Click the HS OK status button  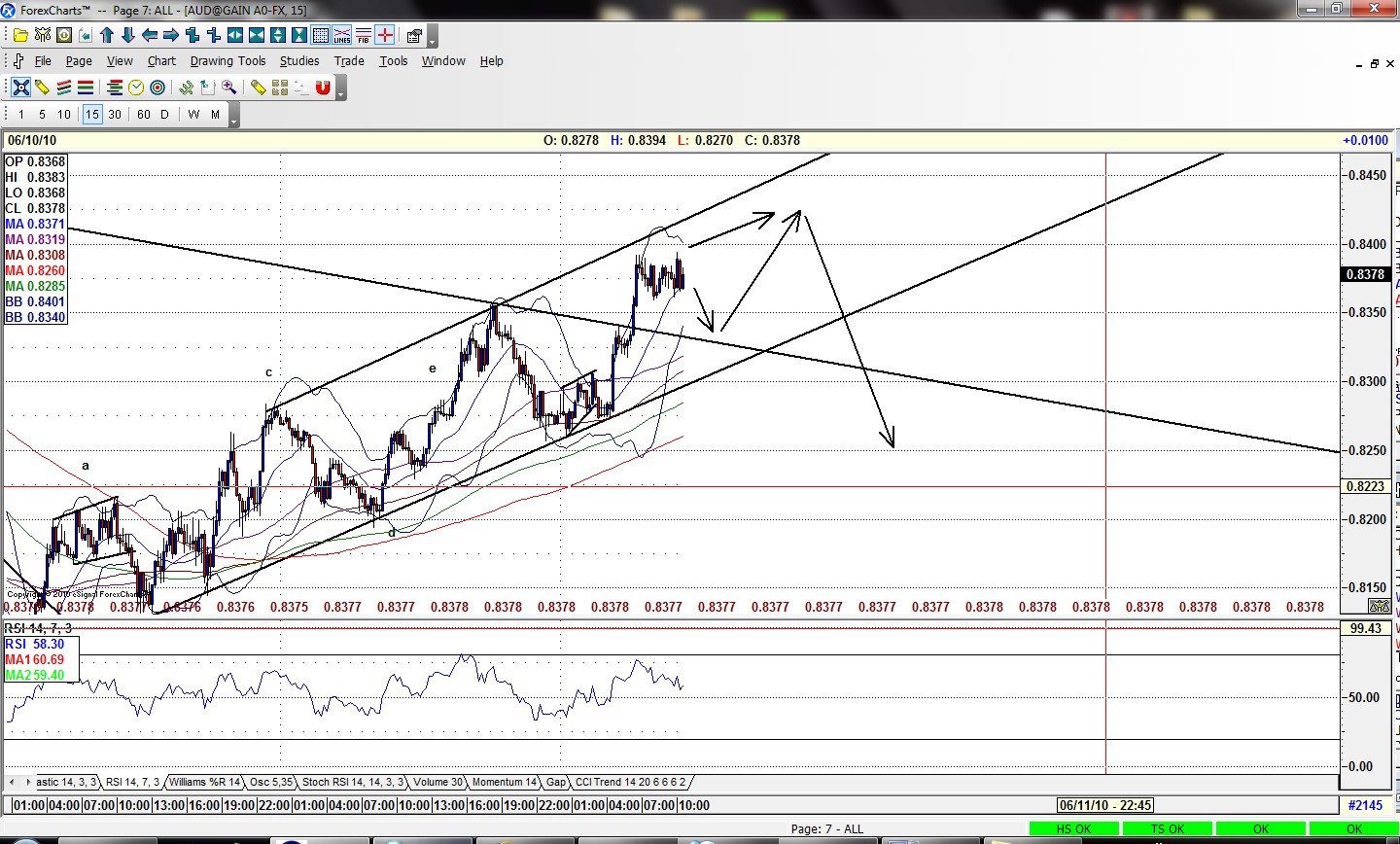(1075, 828)
